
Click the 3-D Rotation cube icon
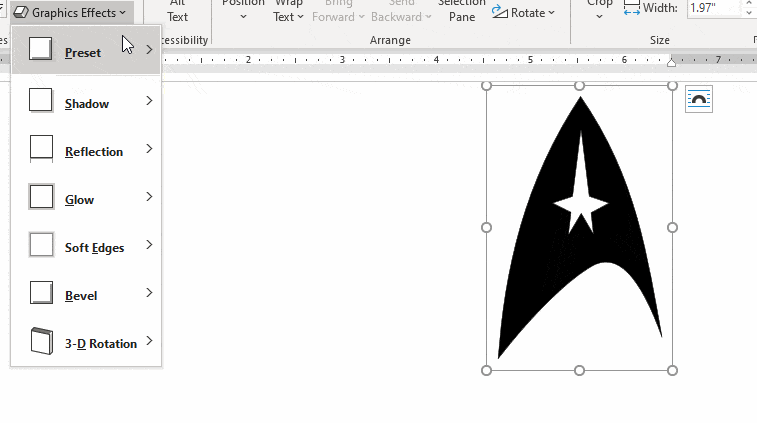click(x=41, y=341)
